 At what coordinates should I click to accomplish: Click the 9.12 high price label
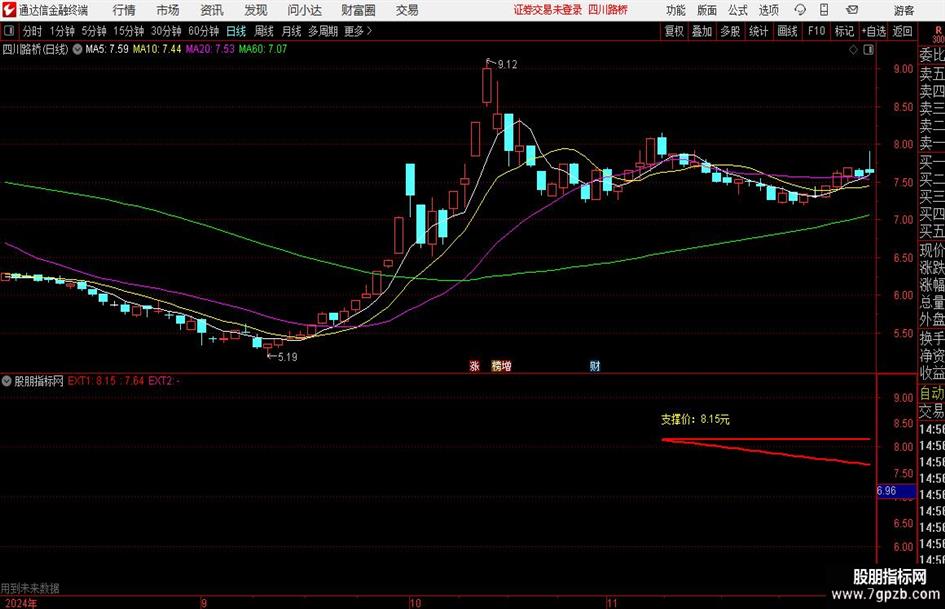click(x=507, y=65)
